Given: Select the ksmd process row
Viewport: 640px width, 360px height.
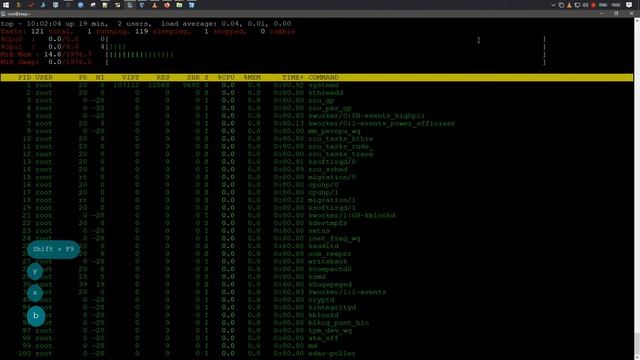Looking at the screenshot, I should (317, 277).
